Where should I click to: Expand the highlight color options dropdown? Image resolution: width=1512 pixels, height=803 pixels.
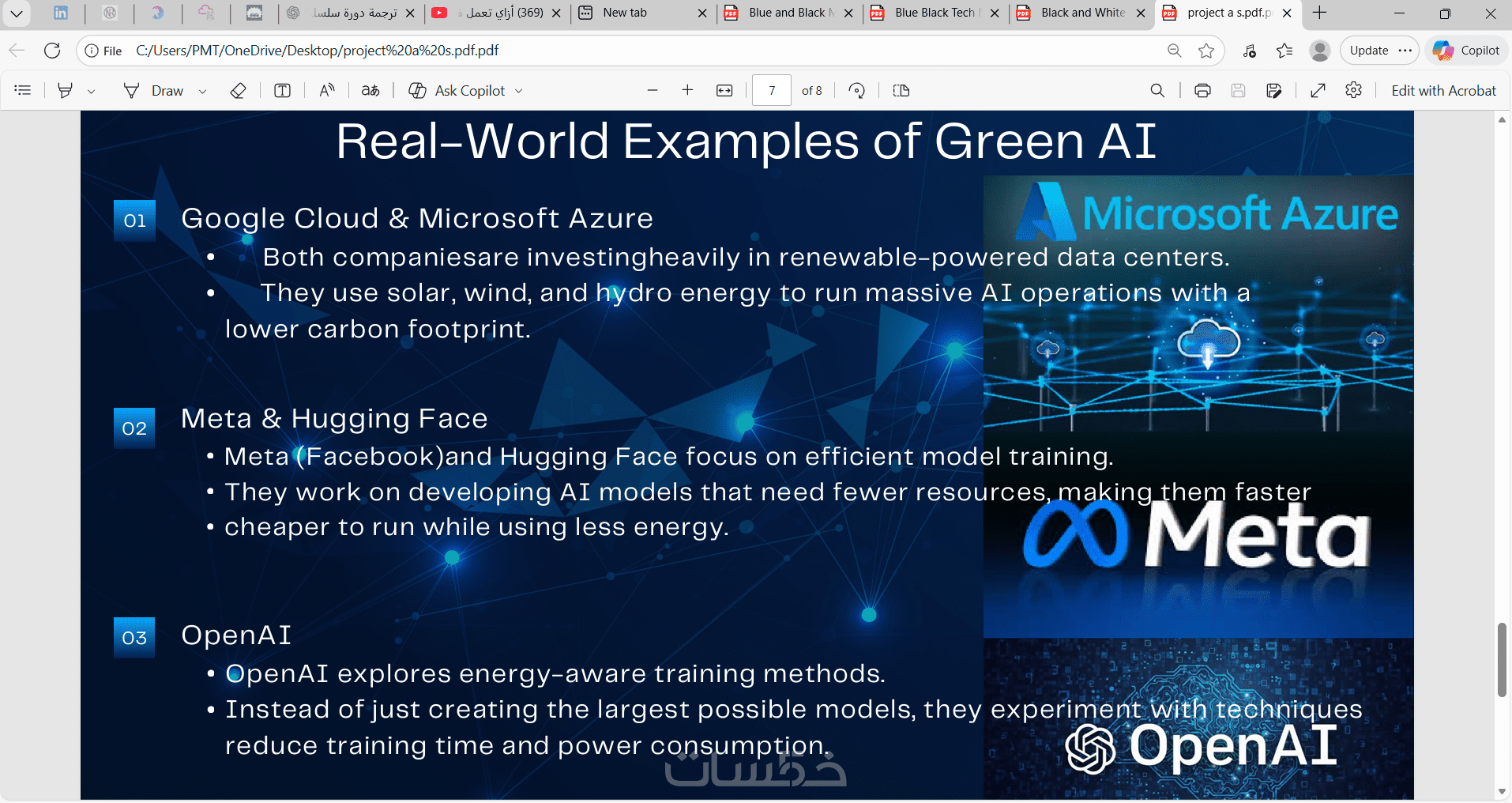[x=92, y=91]
